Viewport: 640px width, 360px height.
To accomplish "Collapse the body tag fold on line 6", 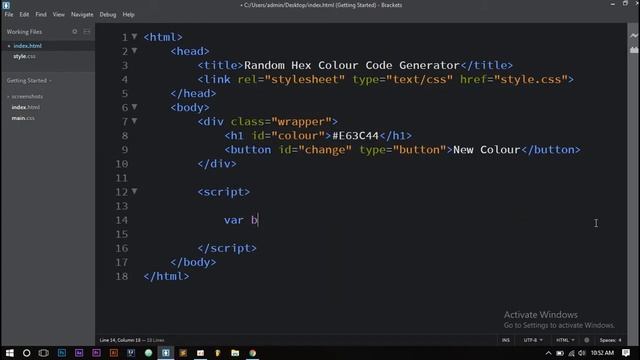I will pyautogui.click(x=134, y=107).
